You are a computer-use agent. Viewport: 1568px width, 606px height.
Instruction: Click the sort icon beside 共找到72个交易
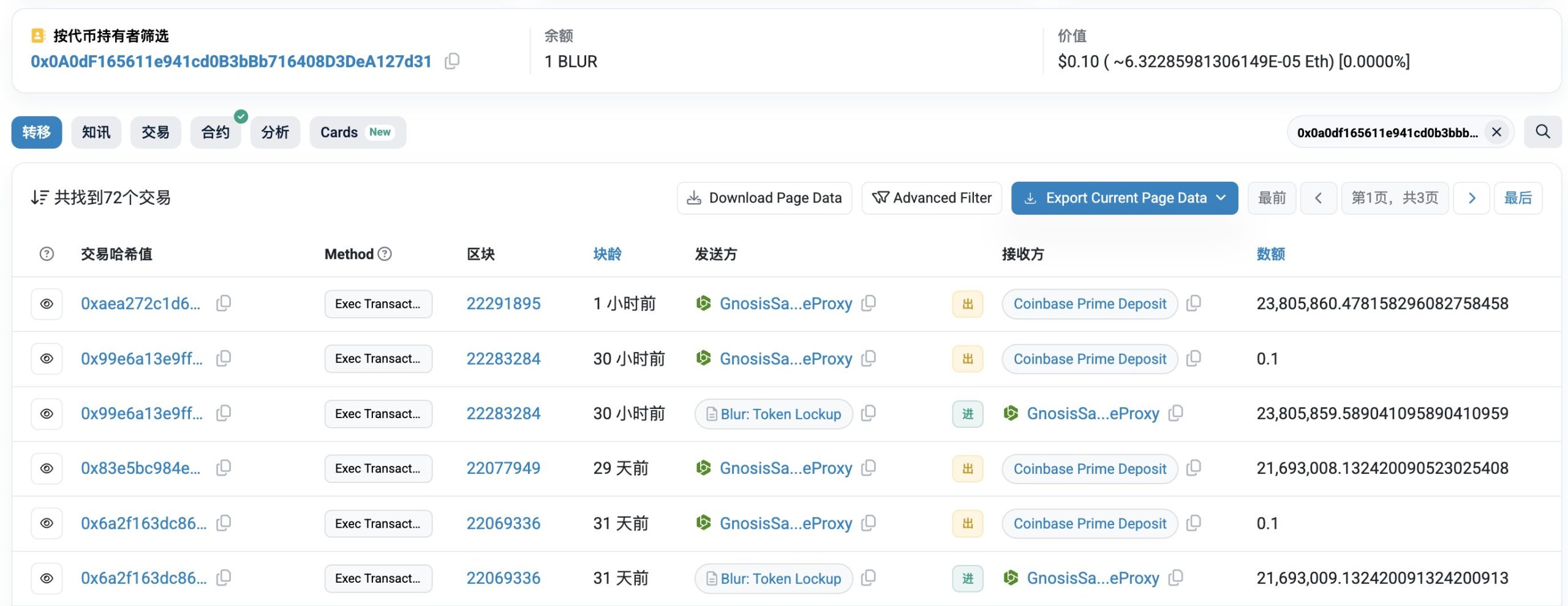(x=40, y=198)
